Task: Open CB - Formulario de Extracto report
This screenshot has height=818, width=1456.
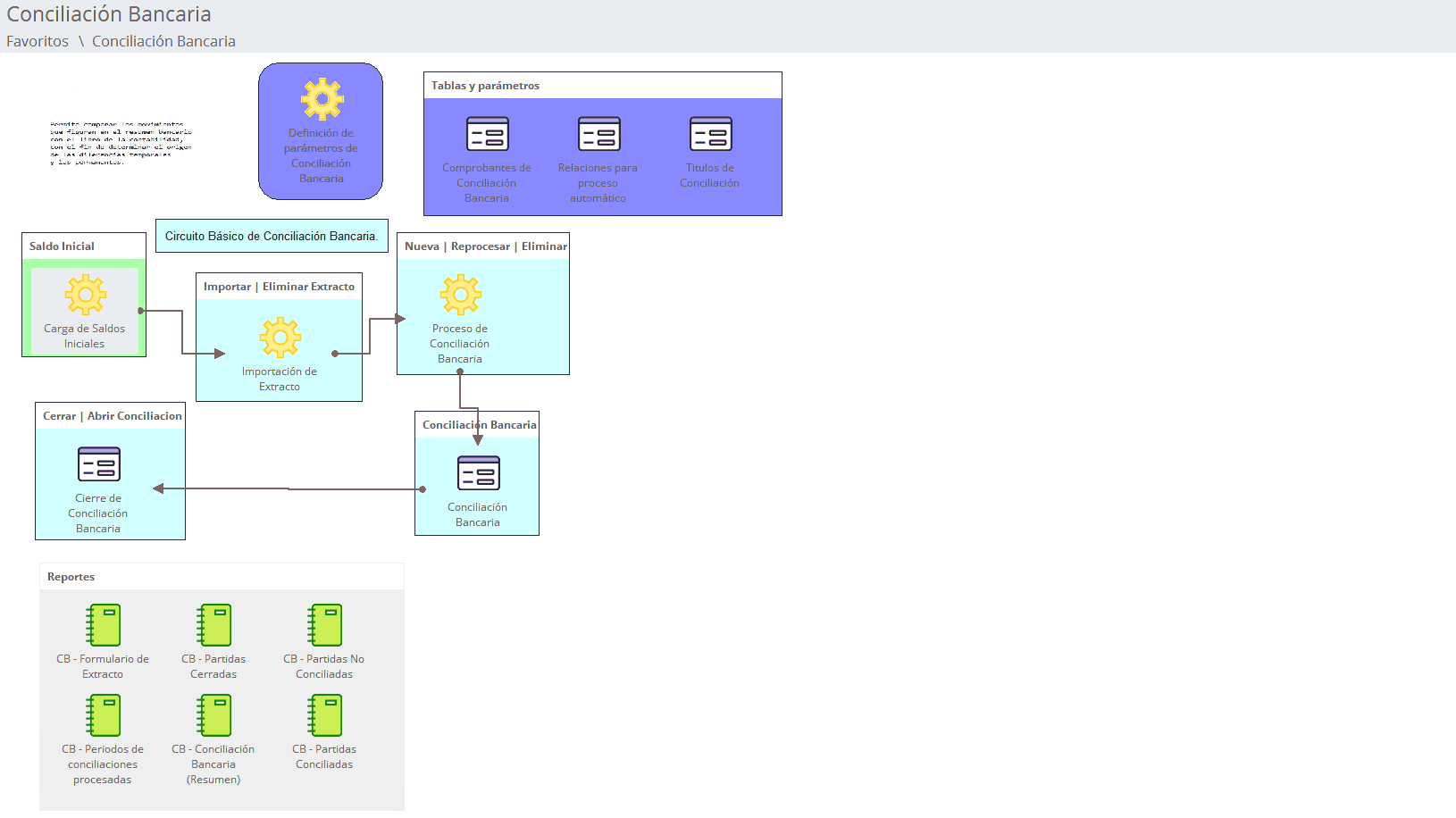Action: coord(104,625)
